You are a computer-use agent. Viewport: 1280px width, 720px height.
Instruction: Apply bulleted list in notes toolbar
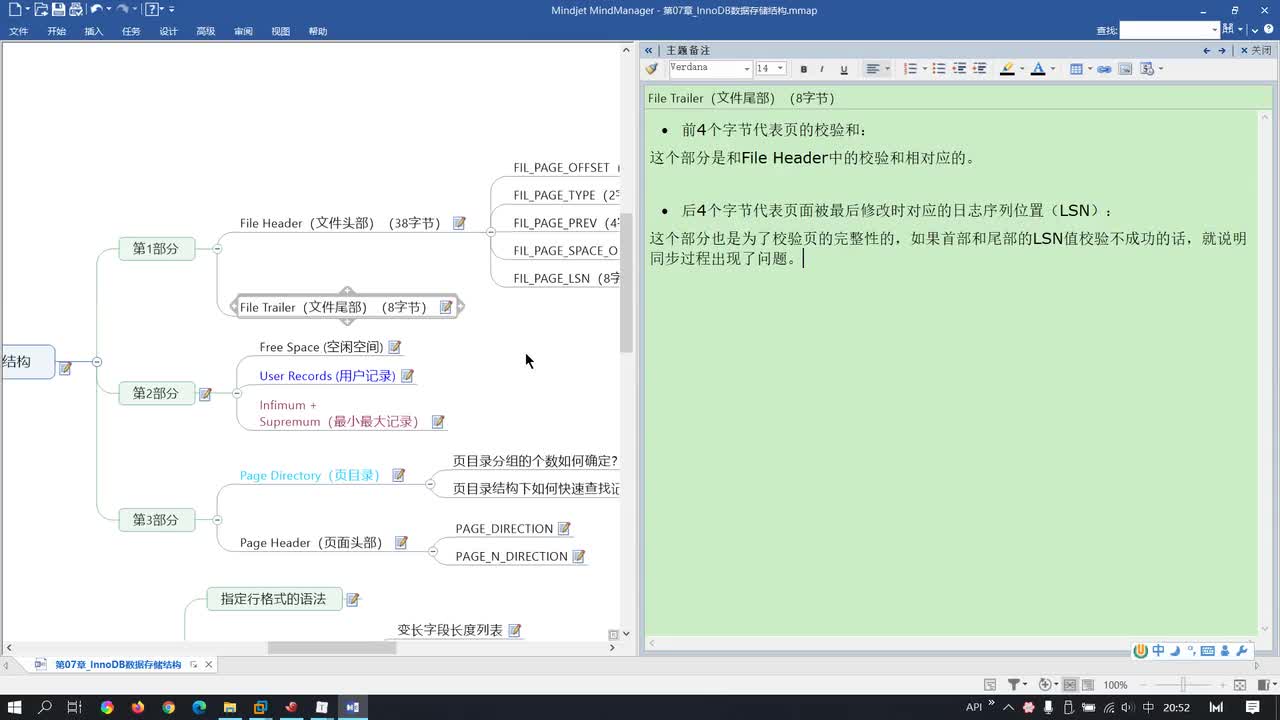(939, 69)
